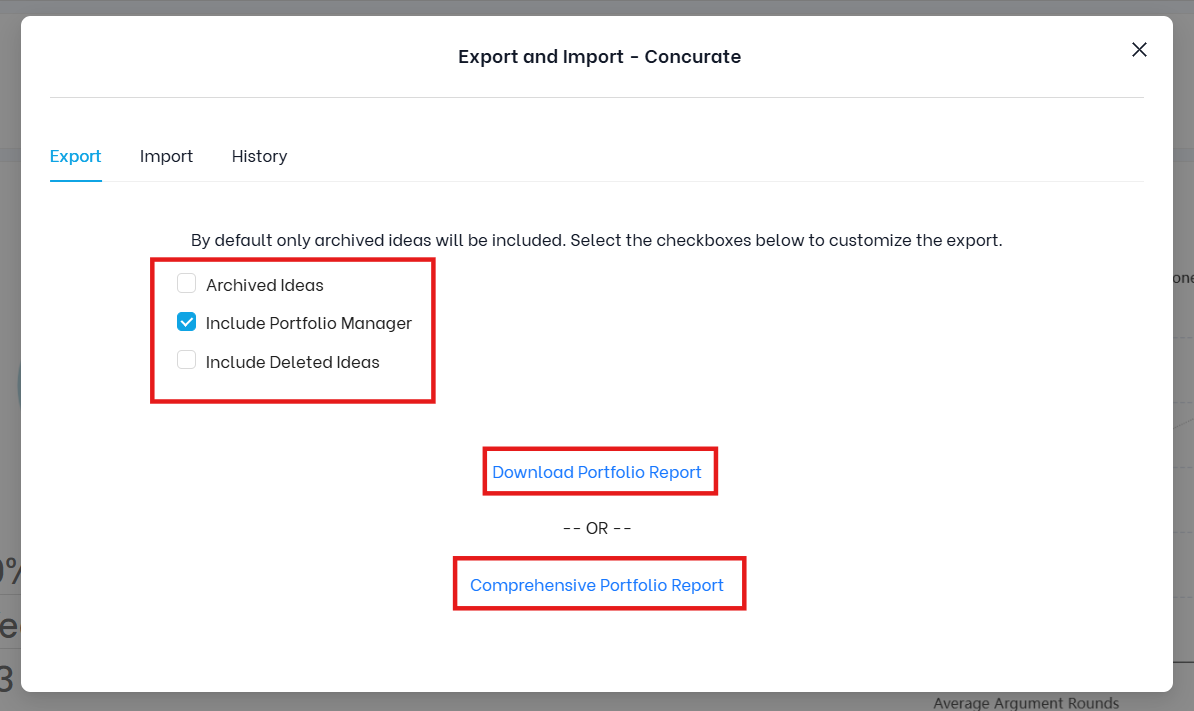Click the Include Portfolio Manager label text
This screenshot has height=711, width=1194.
309,323
